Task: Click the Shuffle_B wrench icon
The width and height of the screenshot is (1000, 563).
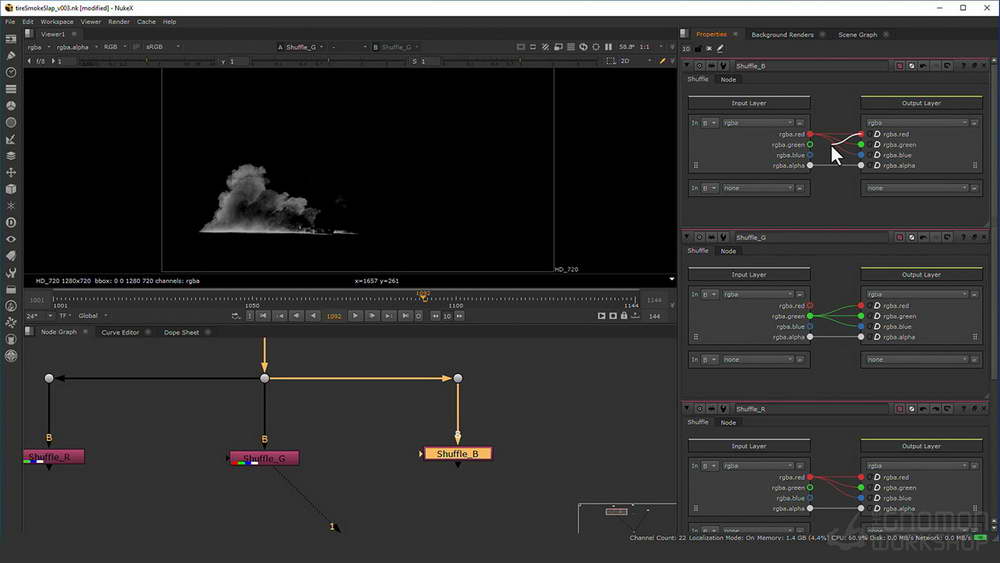Action: pyautogui.click(x=723, y=66)
